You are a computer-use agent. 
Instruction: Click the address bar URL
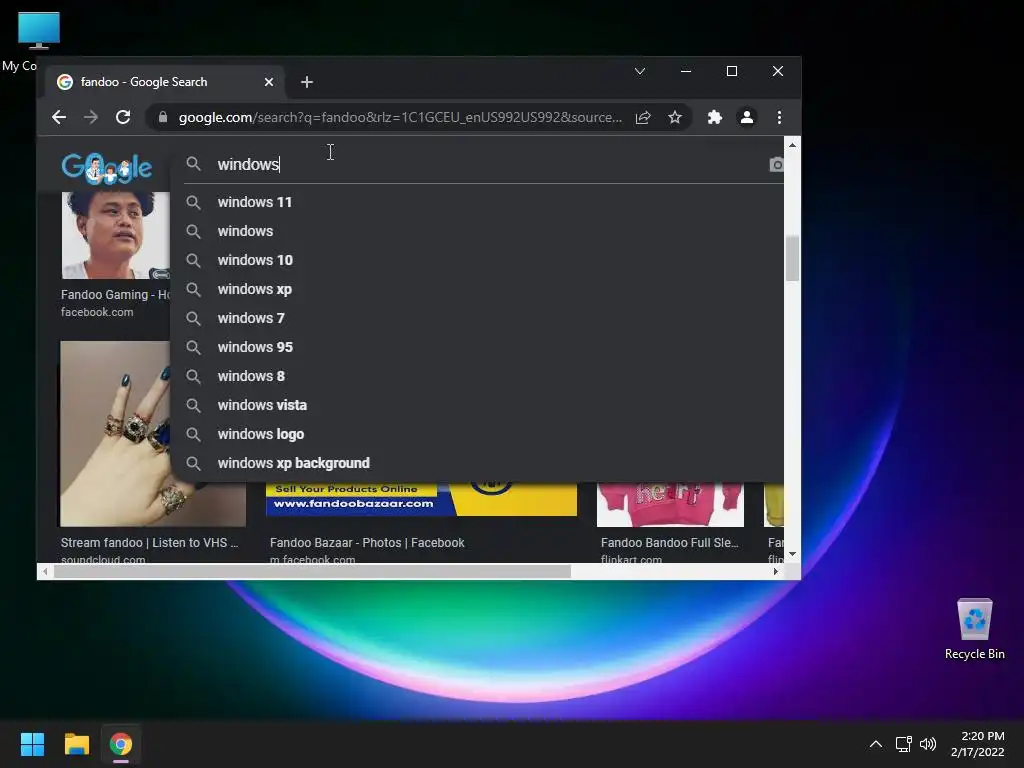(x=400, y=118)
